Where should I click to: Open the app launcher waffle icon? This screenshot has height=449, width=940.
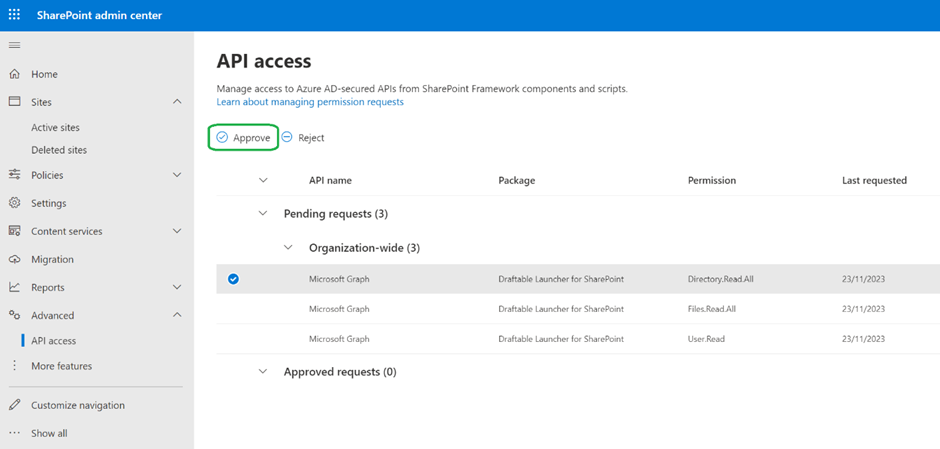(14, 15)
